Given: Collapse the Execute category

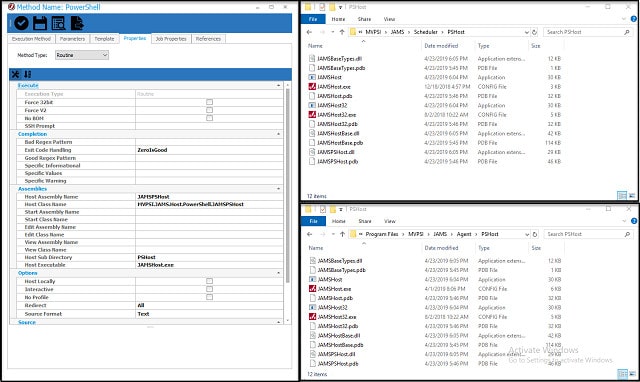Looking at the screenshot, I should click(278, 85).
